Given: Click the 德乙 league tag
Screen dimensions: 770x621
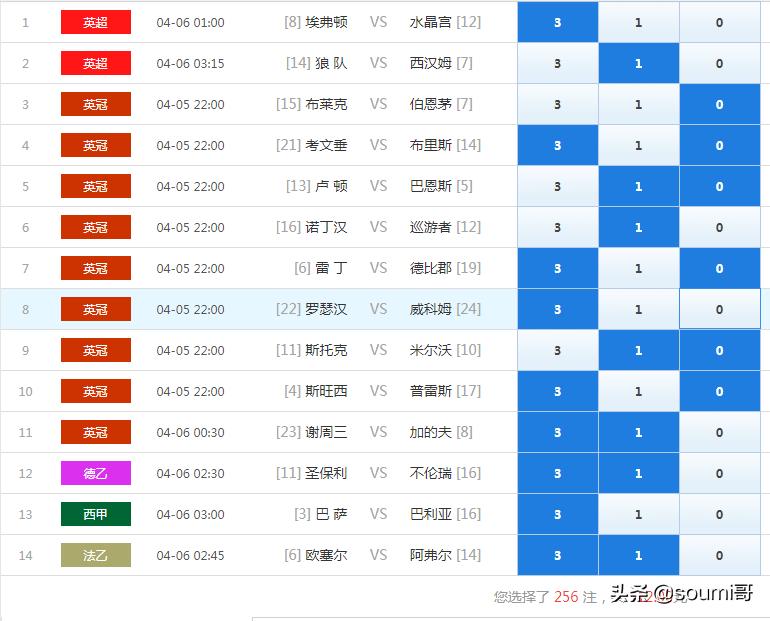Looking at the screenshot, I should point(96,473).
